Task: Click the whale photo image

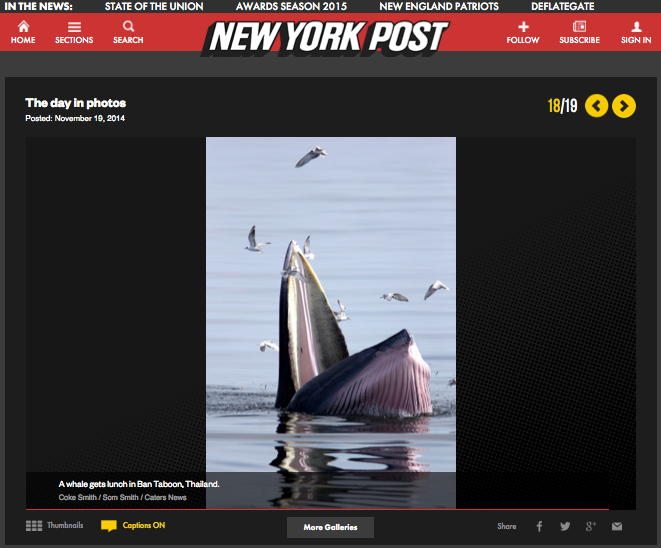Action: tap(331, 322)
